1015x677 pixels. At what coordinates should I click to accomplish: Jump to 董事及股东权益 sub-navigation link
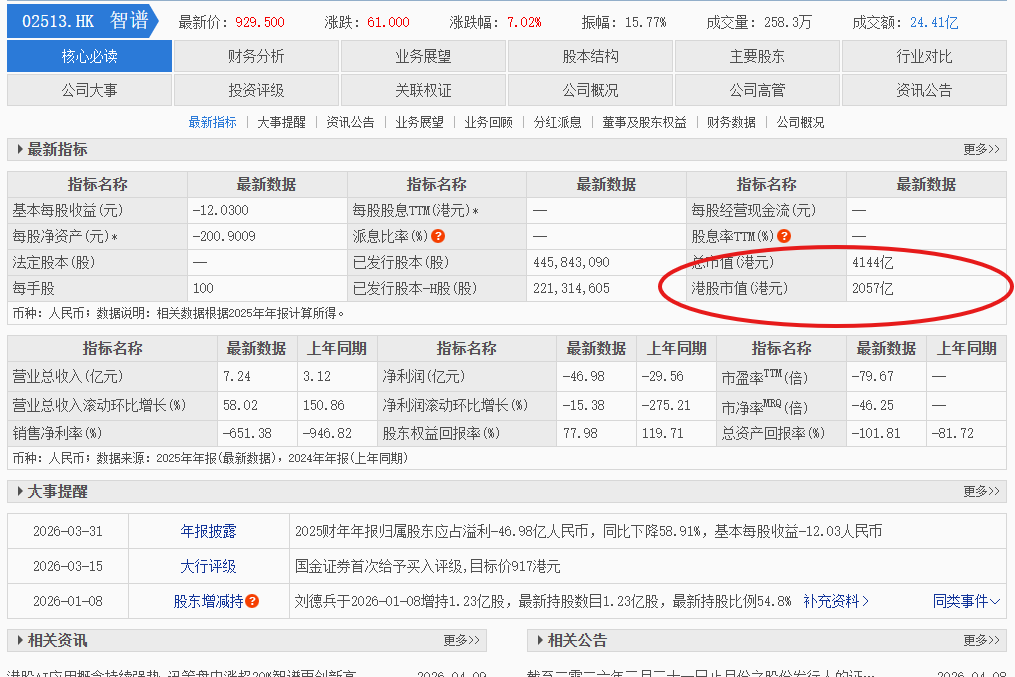(644, 122)
